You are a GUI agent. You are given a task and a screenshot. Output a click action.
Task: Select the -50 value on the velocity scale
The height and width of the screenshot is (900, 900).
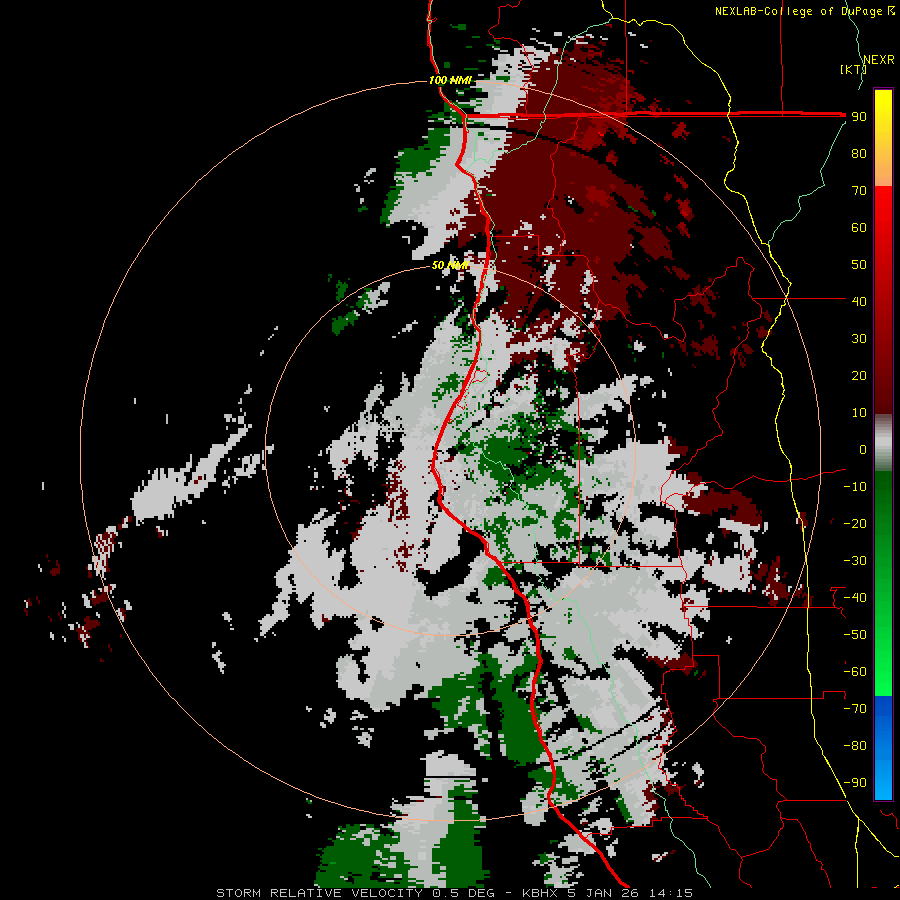coord(855,635)
